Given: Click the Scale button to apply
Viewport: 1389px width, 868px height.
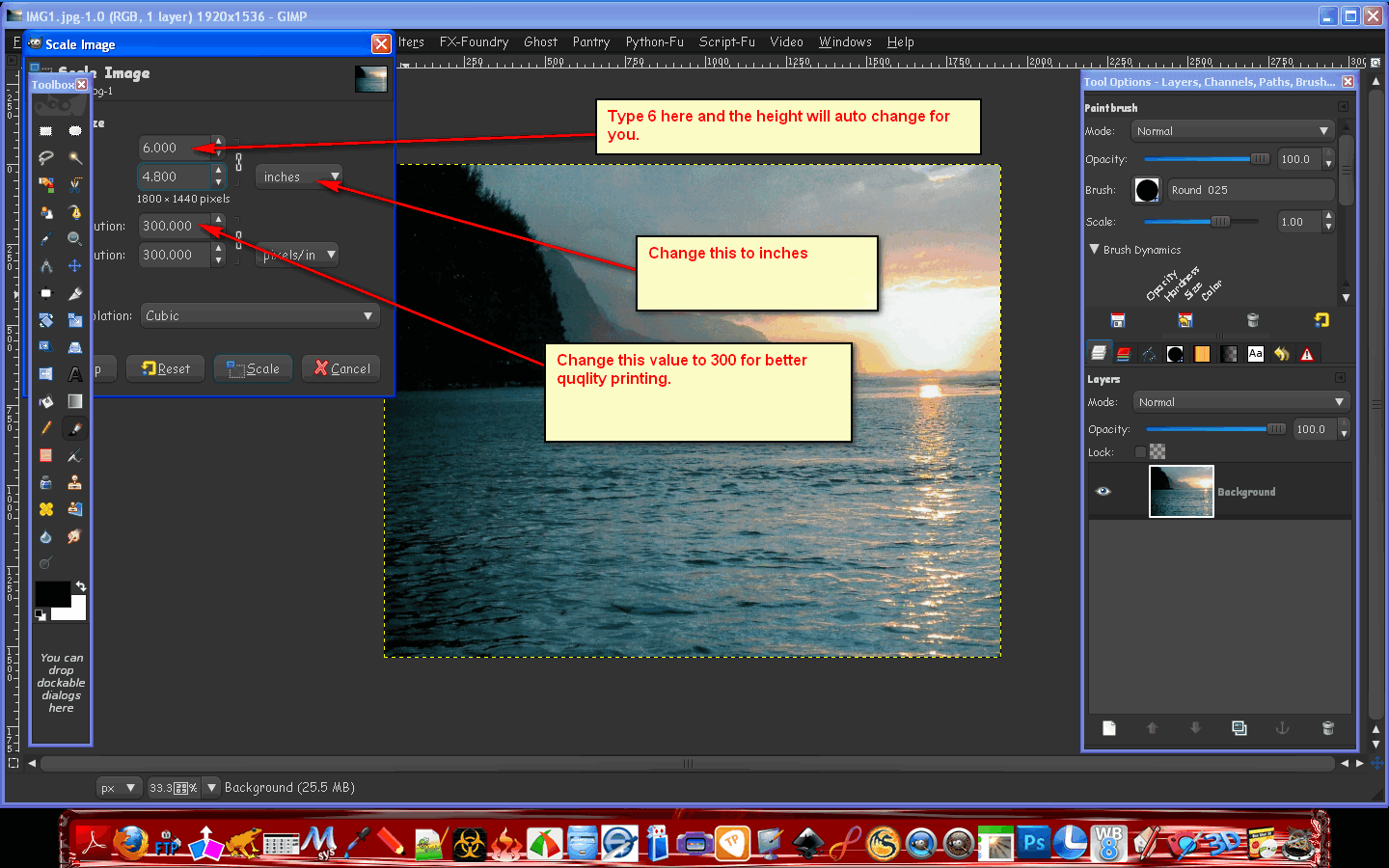Looking at the screenshot, I should pos(253,368).
